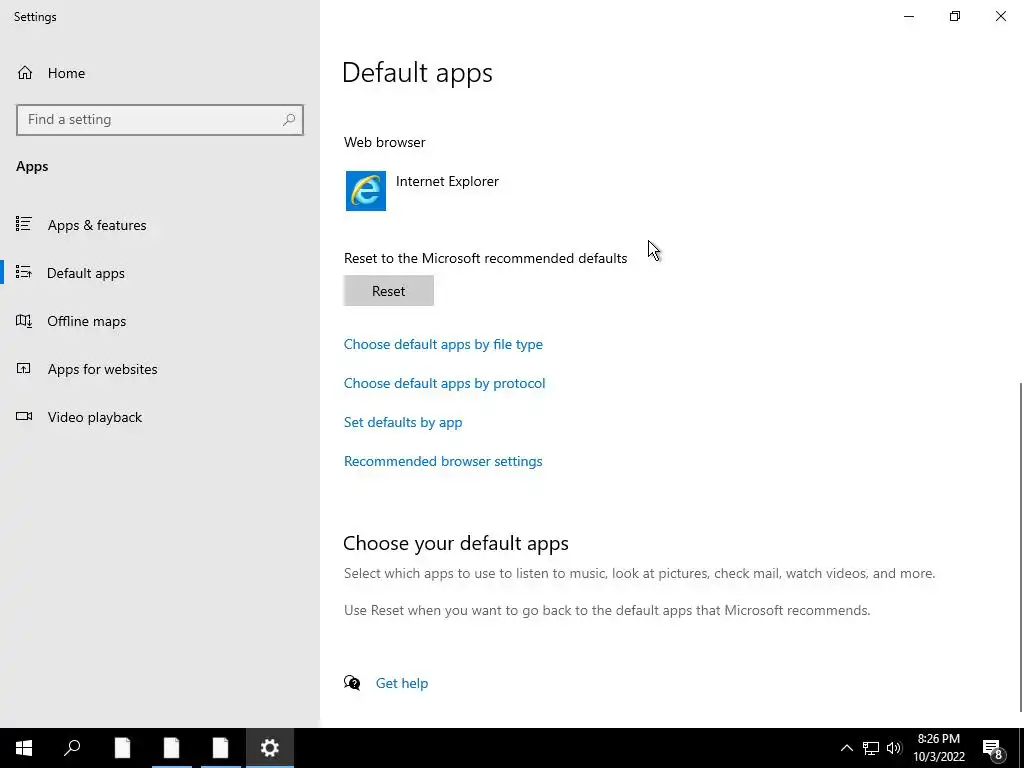This screenshot has height=768, width=1024.
Task: Click the Offline maps map icon
Action: (x=24, y=321)
